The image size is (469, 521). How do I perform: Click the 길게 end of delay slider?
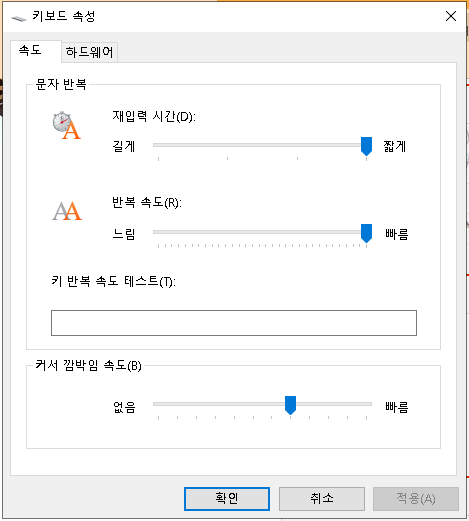point(124,146)
